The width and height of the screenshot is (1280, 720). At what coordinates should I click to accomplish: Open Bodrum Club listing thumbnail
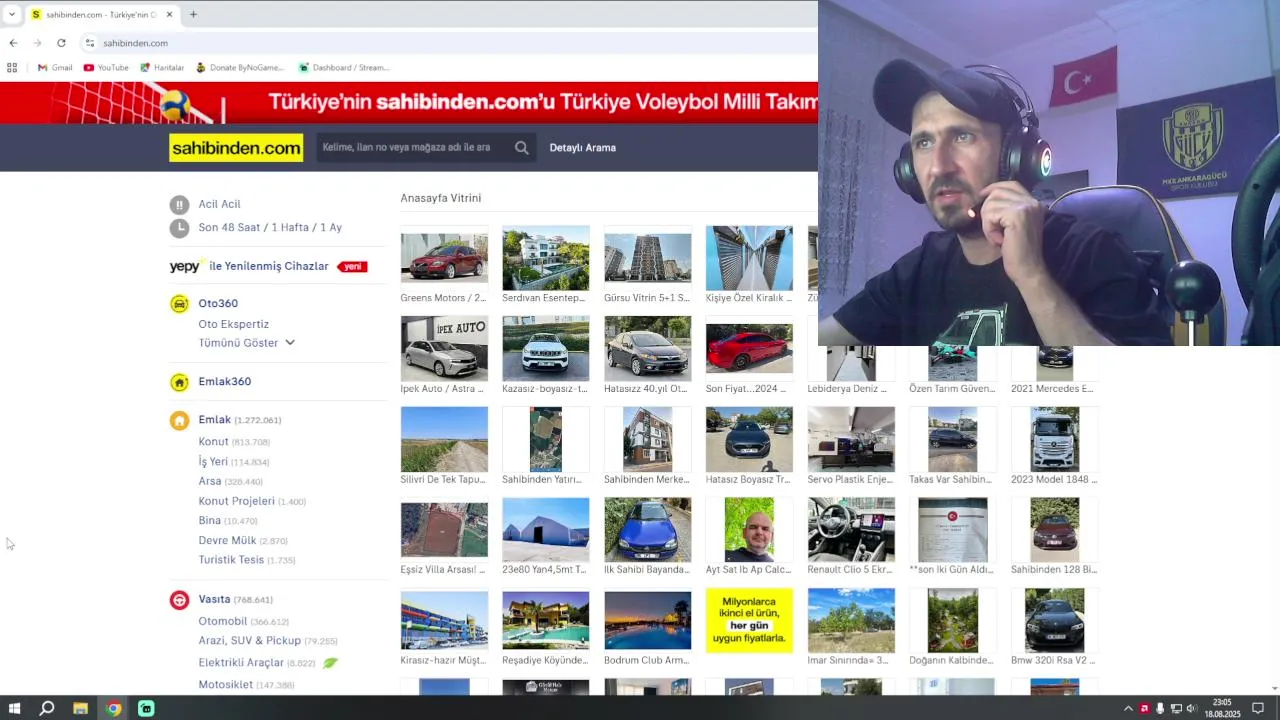[x=647, y=621]
